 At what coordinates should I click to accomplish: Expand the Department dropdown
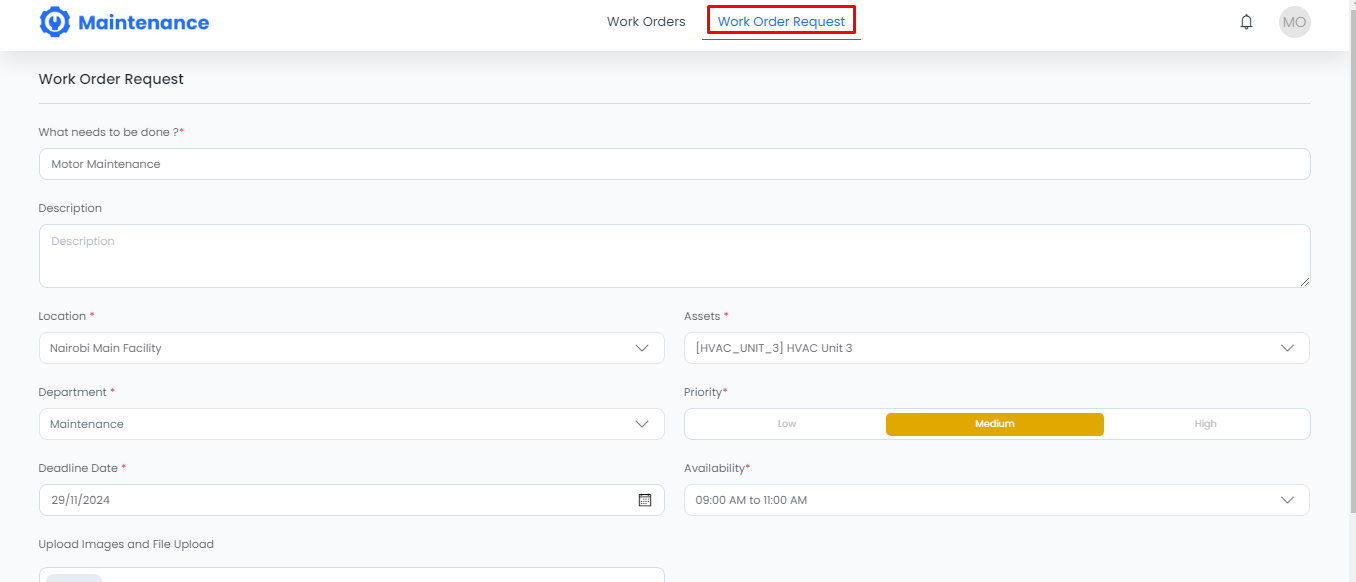(x=351, y=424)
